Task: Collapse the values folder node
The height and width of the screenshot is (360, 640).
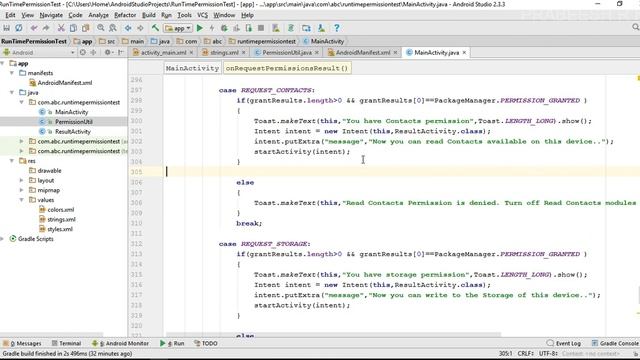Action: pyautogui.click(x=22, y=200)
